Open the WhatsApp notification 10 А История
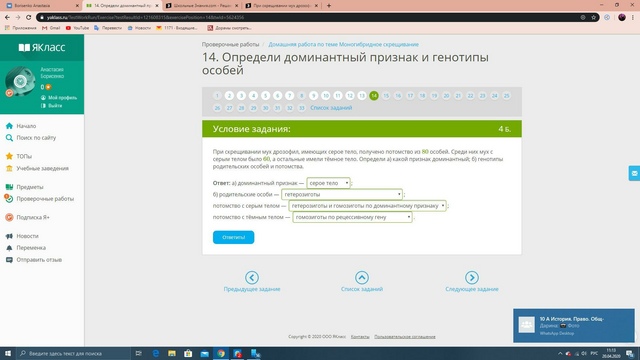 pyautogui.click(x=573, y=325)
